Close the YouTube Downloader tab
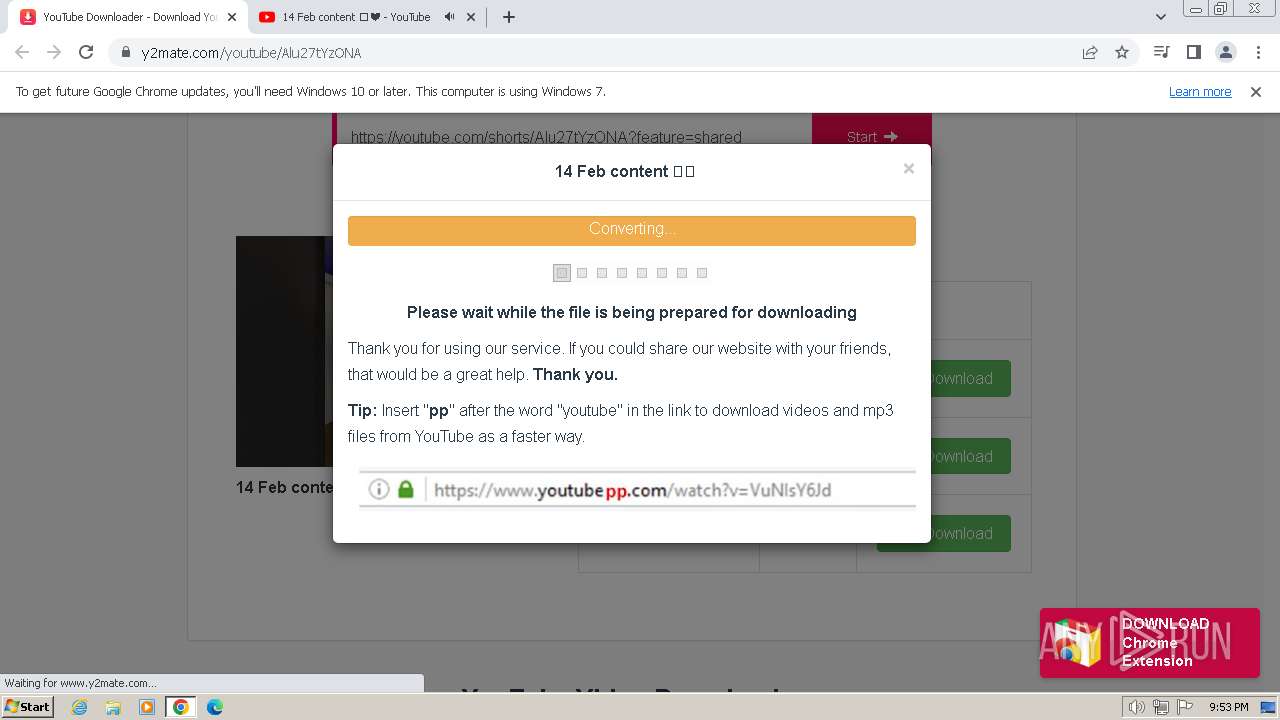The image size is (1280, 720). point(231,17)
